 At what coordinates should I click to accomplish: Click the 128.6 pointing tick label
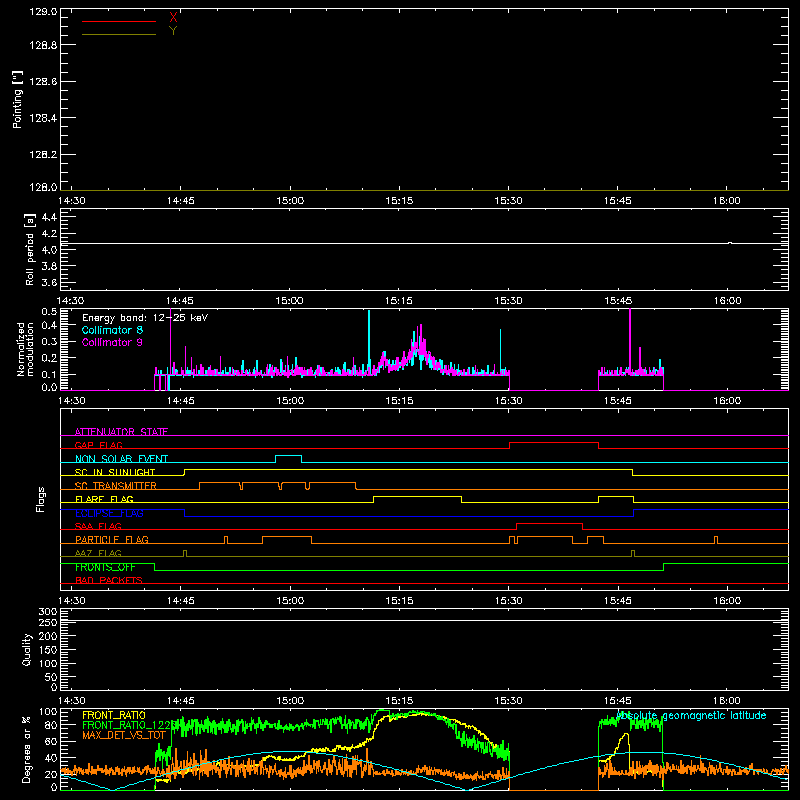click(43, 82)
